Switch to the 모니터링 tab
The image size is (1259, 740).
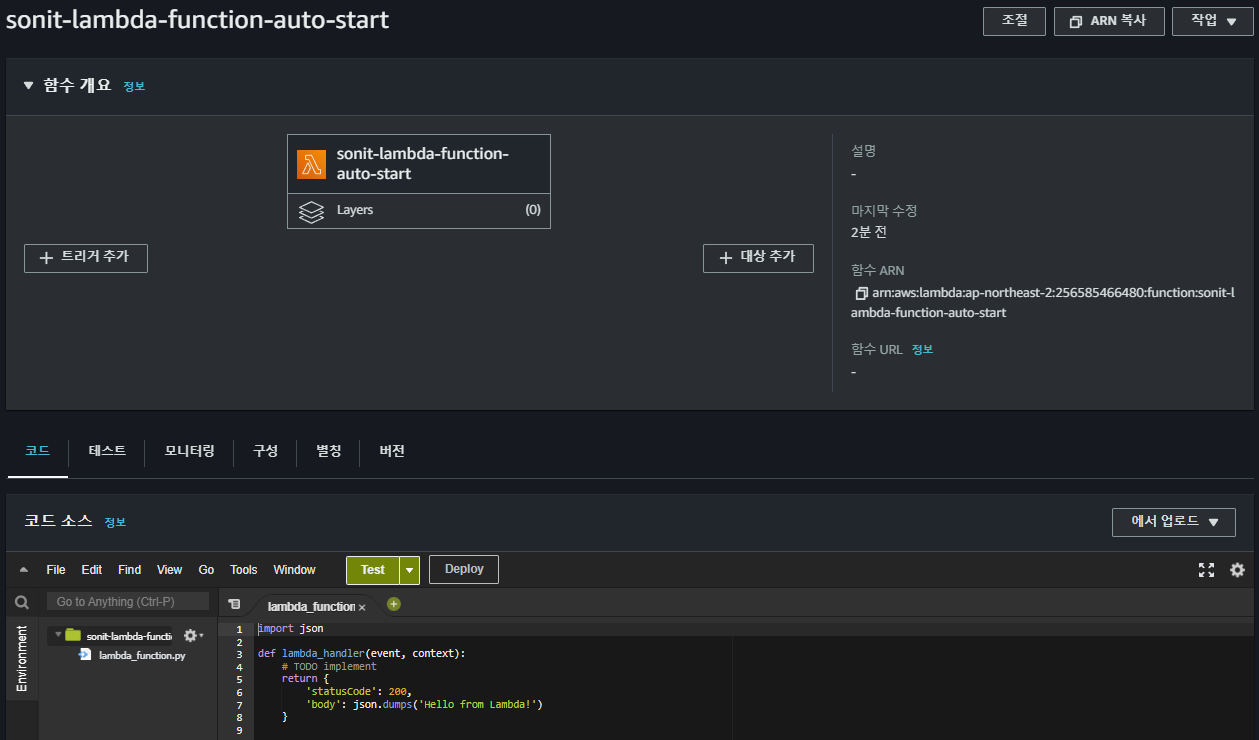point(190,451)
